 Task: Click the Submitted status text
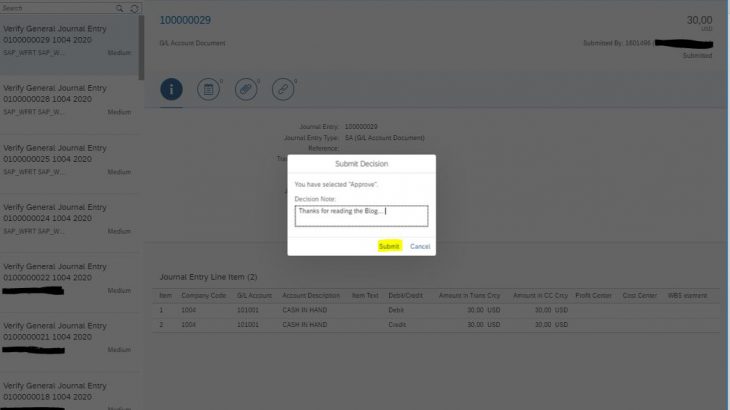pyautogui.click(x=697, y=55)
